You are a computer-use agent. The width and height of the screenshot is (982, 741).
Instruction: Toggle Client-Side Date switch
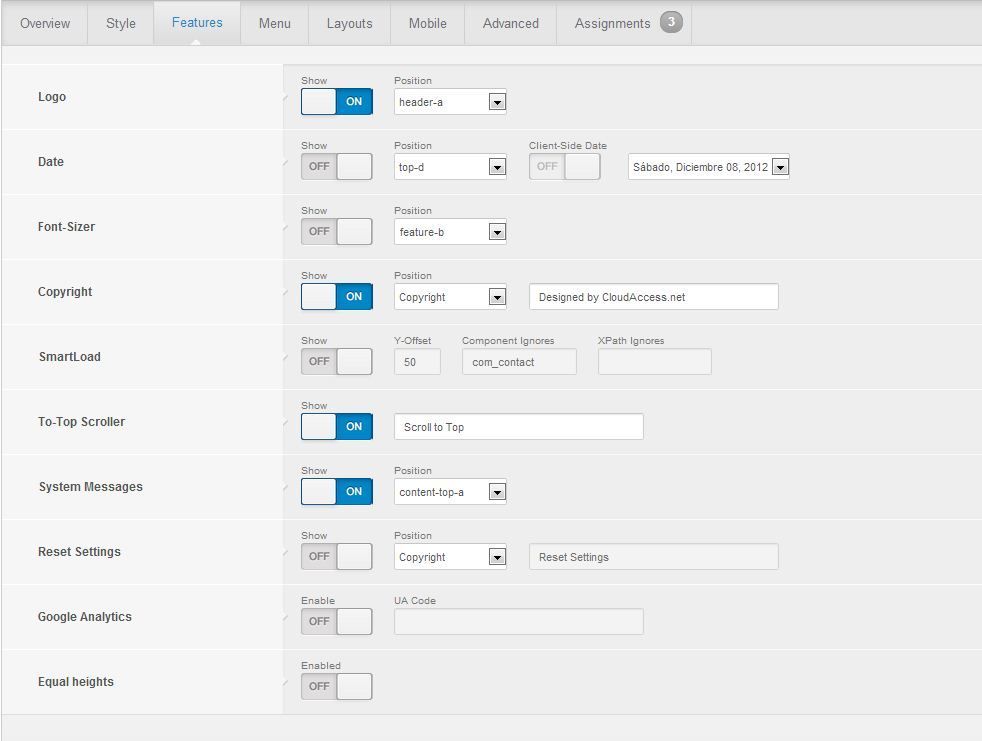pyautogui.click(x=565, y=167)
